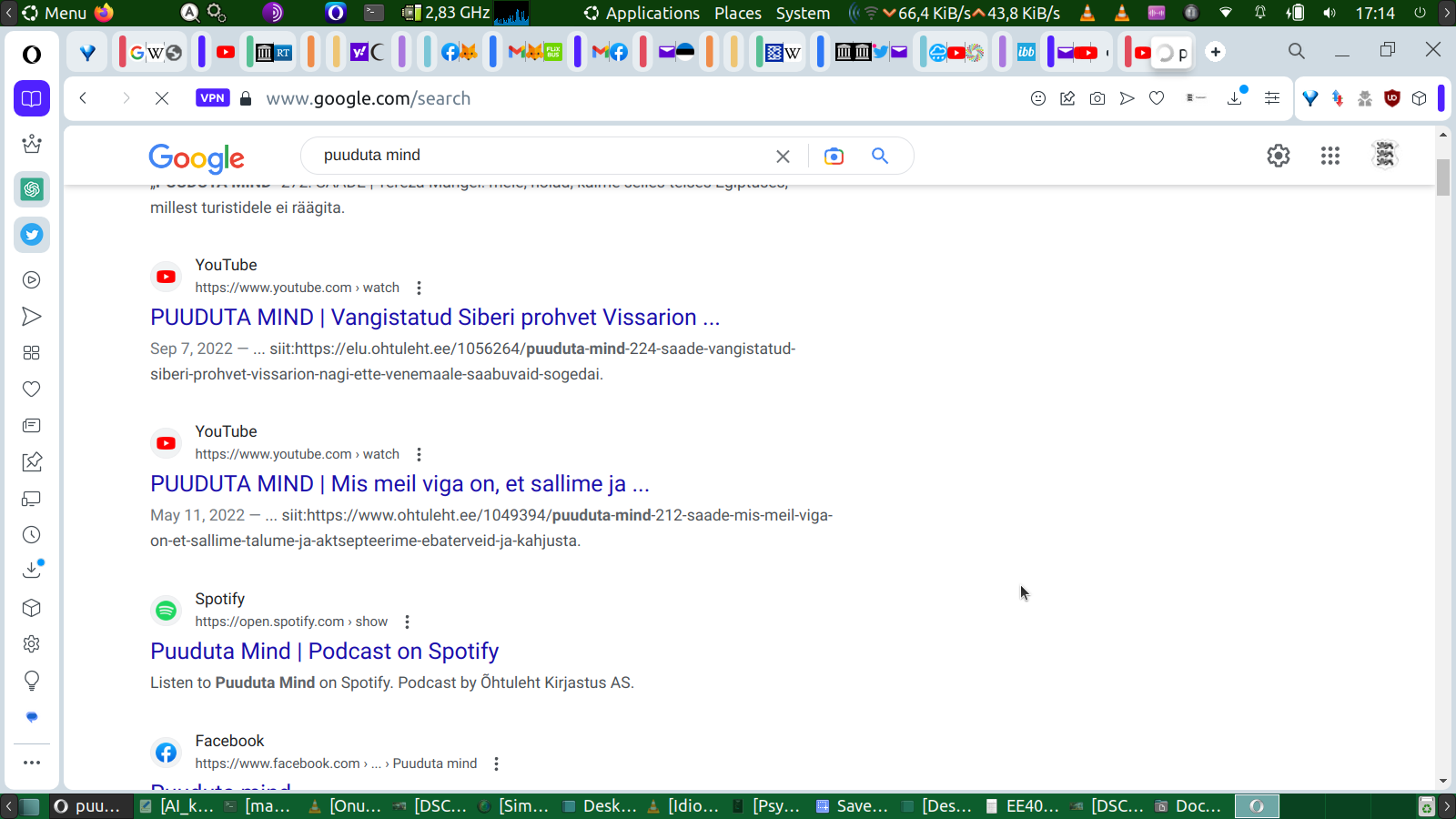This screenshot has width=1456, height=819.
Task: Open History clock icon in sidebar
Action: (32, 535)
